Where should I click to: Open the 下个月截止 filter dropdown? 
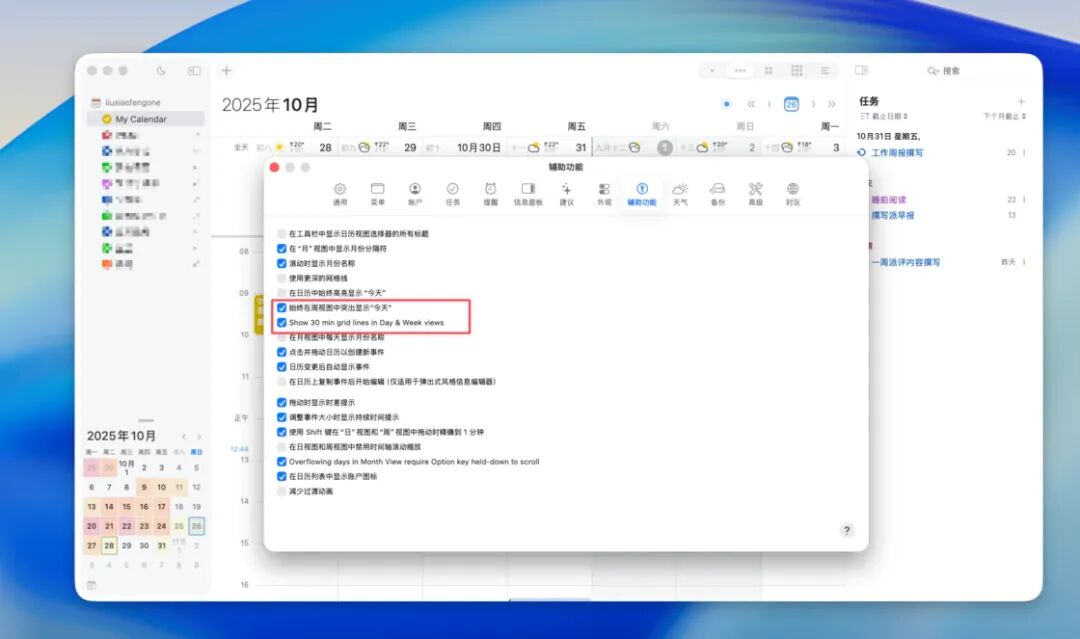coord(1004,116)
